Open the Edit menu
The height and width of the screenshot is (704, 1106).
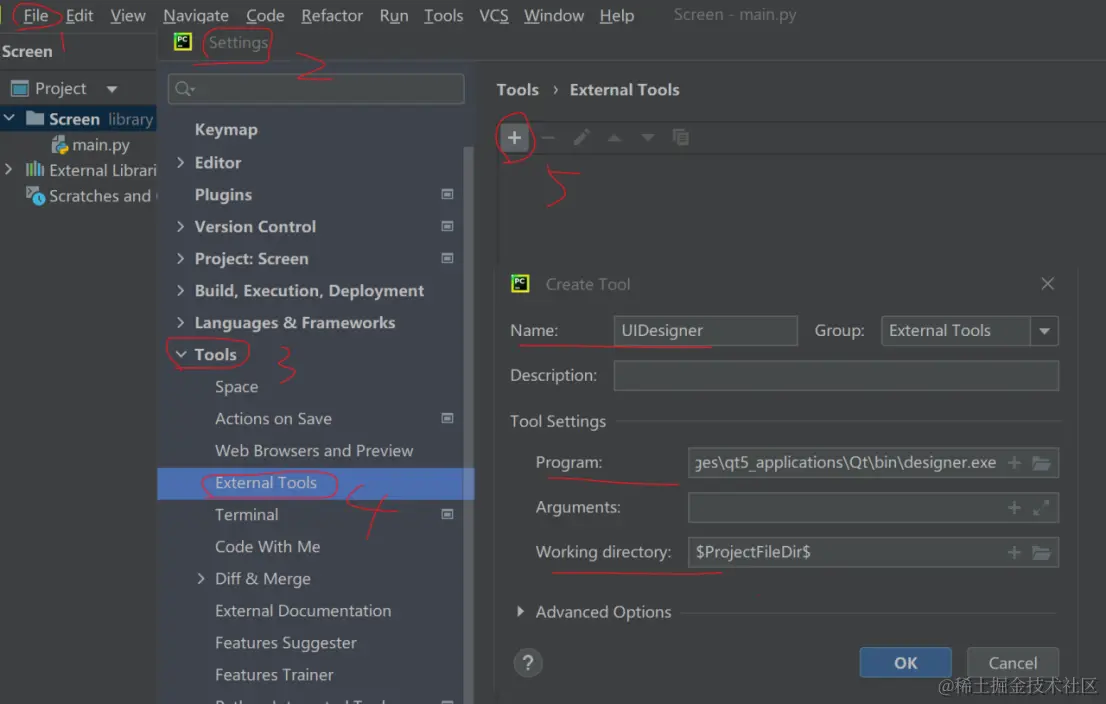[x=80, y=16]
